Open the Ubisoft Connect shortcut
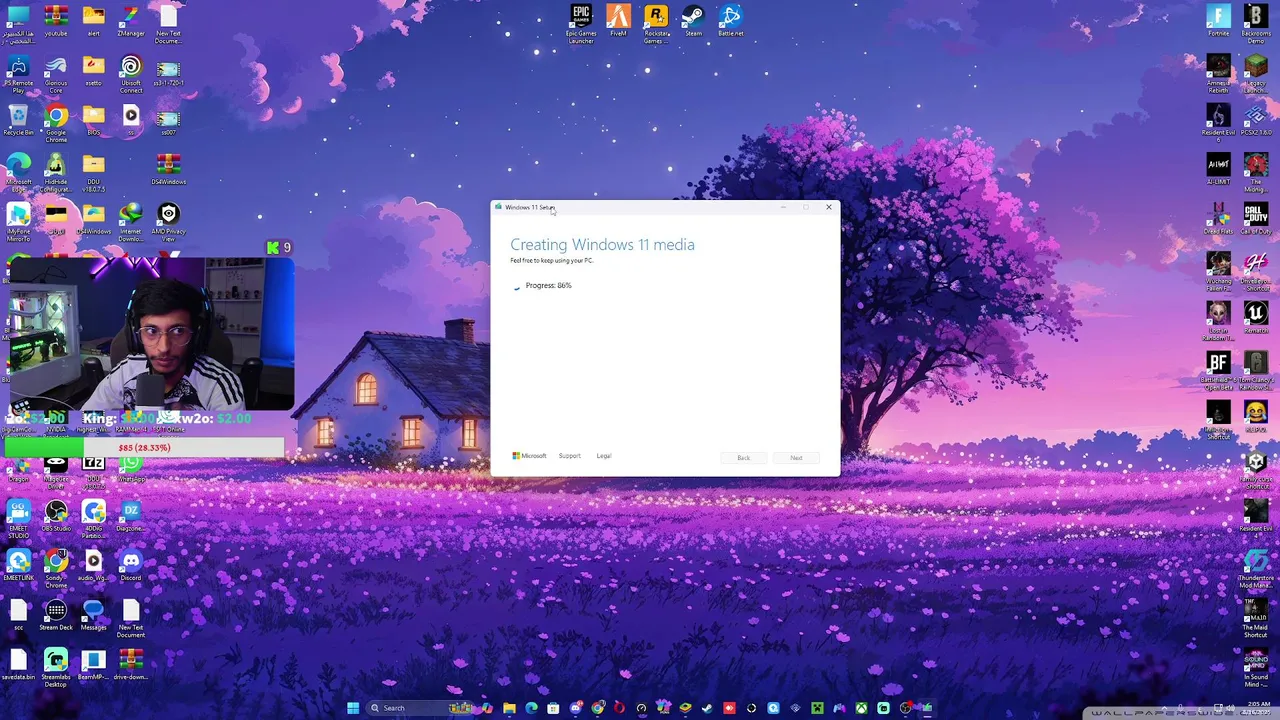Viewport: 1280px width, 720px height. point(131,74)
